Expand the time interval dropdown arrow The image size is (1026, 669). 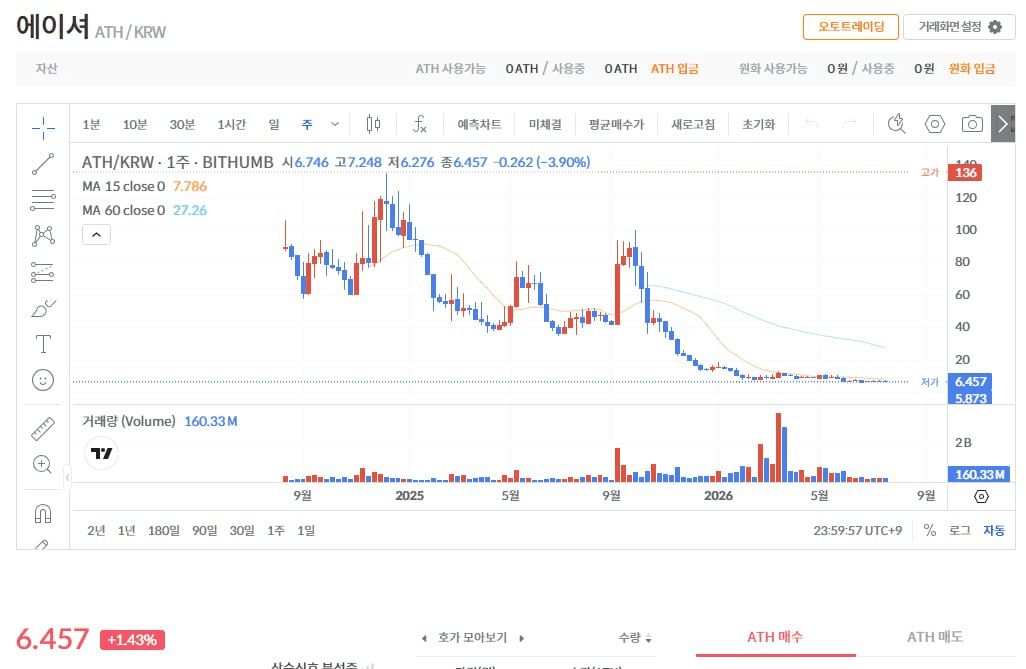click(x=335, y=124)
